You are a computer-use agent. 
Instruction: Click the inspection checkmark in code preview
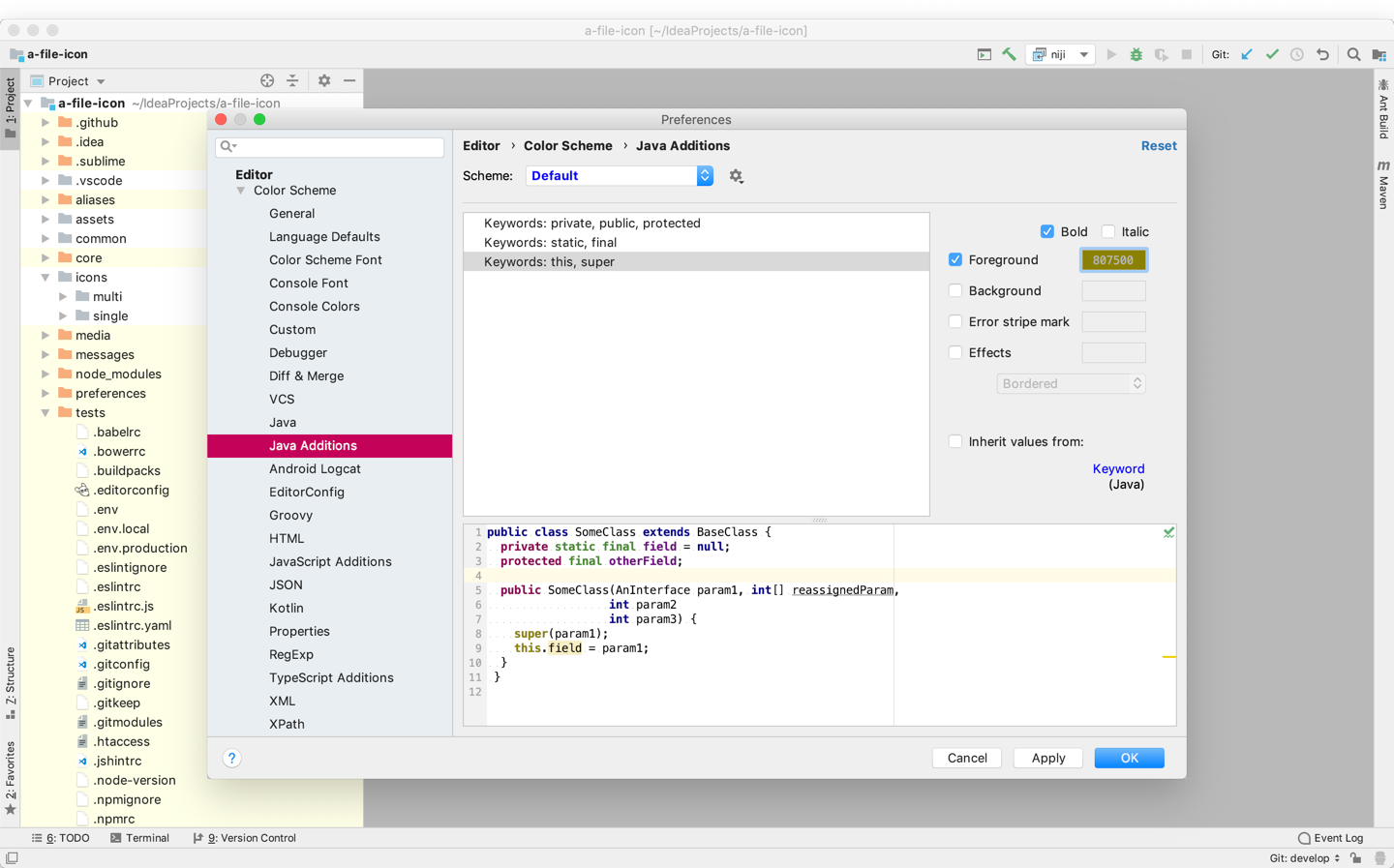coord(1168,532)
